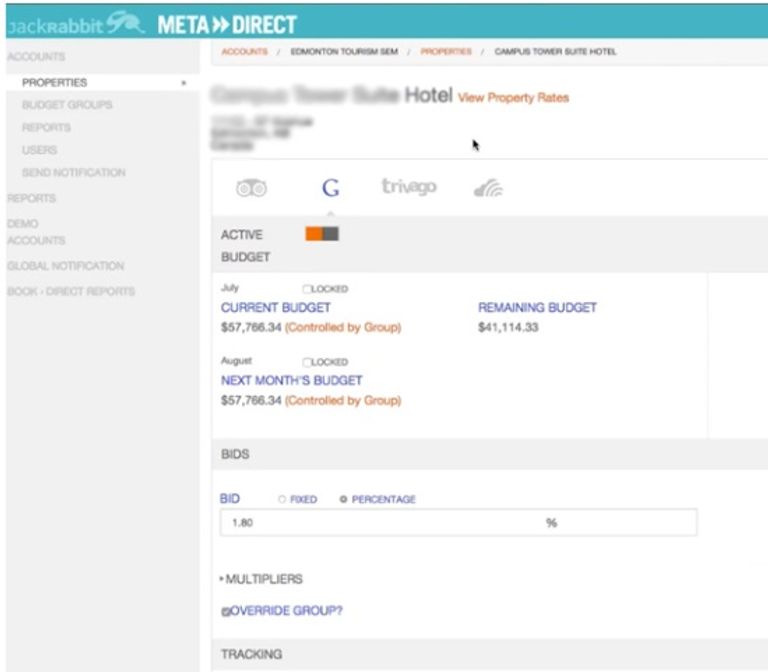Click the Bid label

(x=230, y=499)
